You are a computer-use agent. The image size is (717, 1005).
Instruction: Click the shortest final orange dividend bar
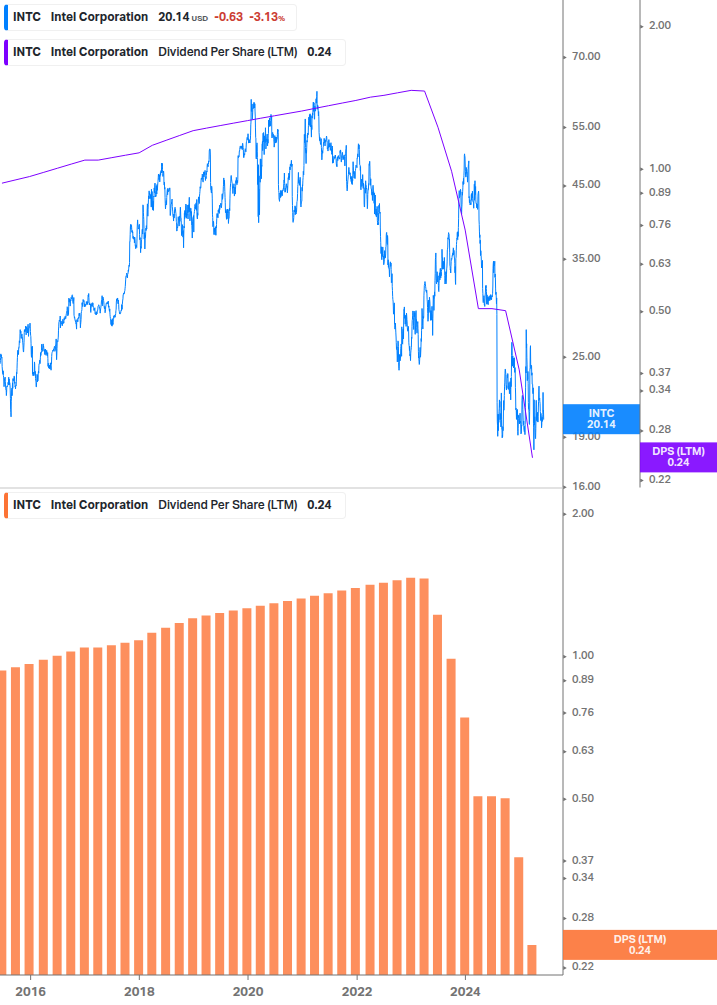pyautogui.click(x=532, y=959)
